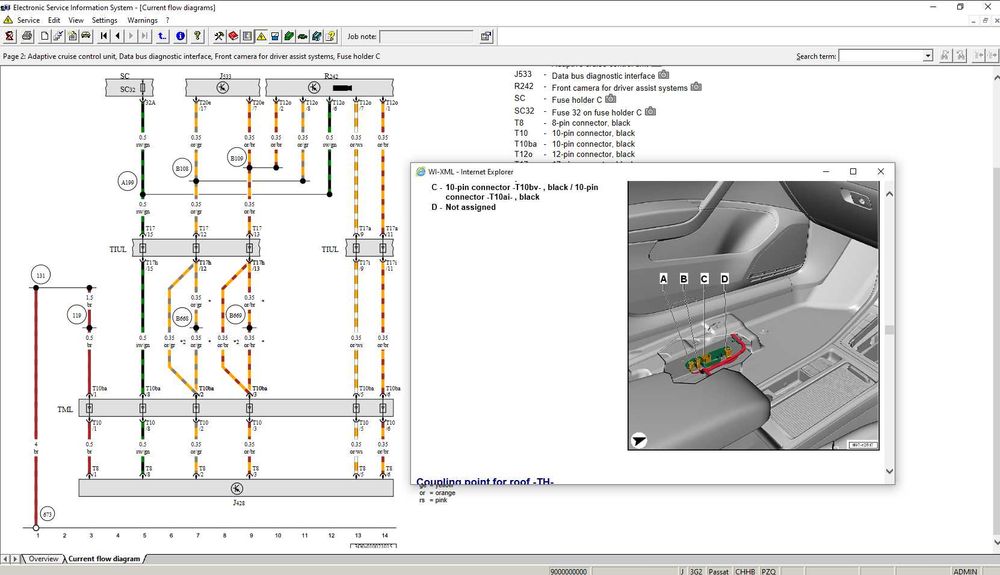
Task: Click connector label C in the car image
Action: [x=704, y=279]
